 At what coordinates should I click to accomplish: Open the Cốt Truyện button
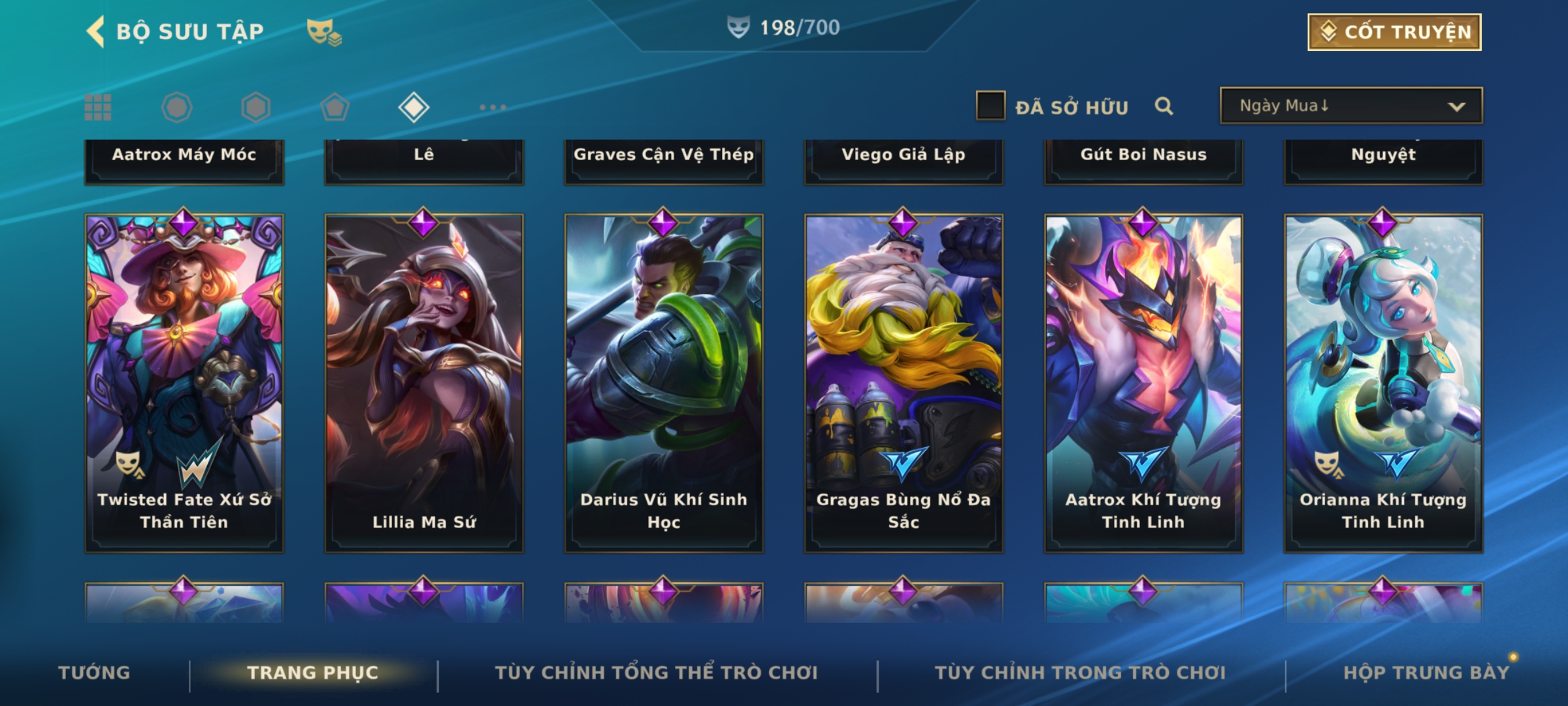click(x=1394, y=32)
